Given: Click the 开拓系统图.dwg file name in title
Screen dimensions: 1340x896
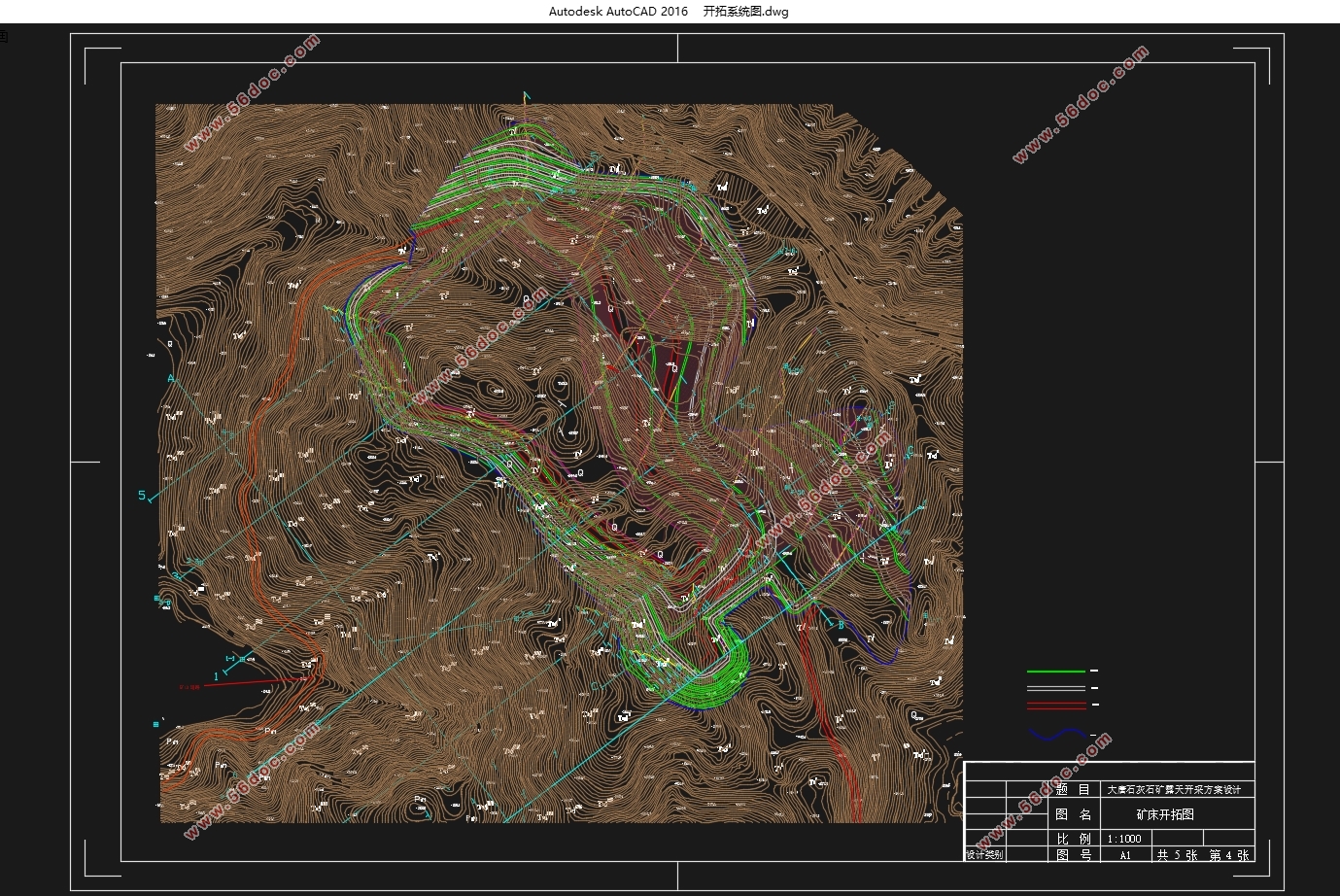Looking at the screenshot, I should [745, 12].
